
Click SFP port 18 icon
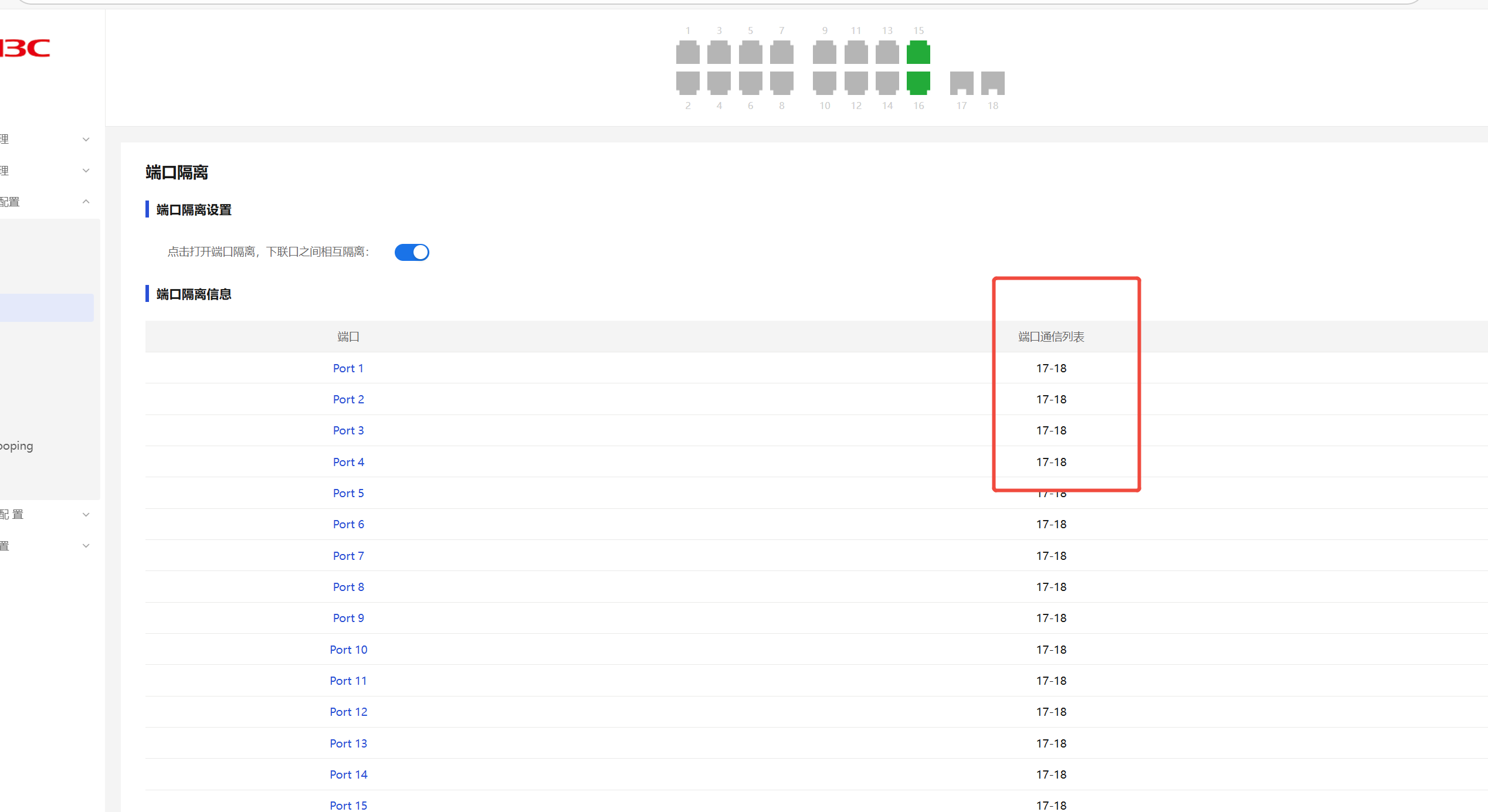[992, 83]
